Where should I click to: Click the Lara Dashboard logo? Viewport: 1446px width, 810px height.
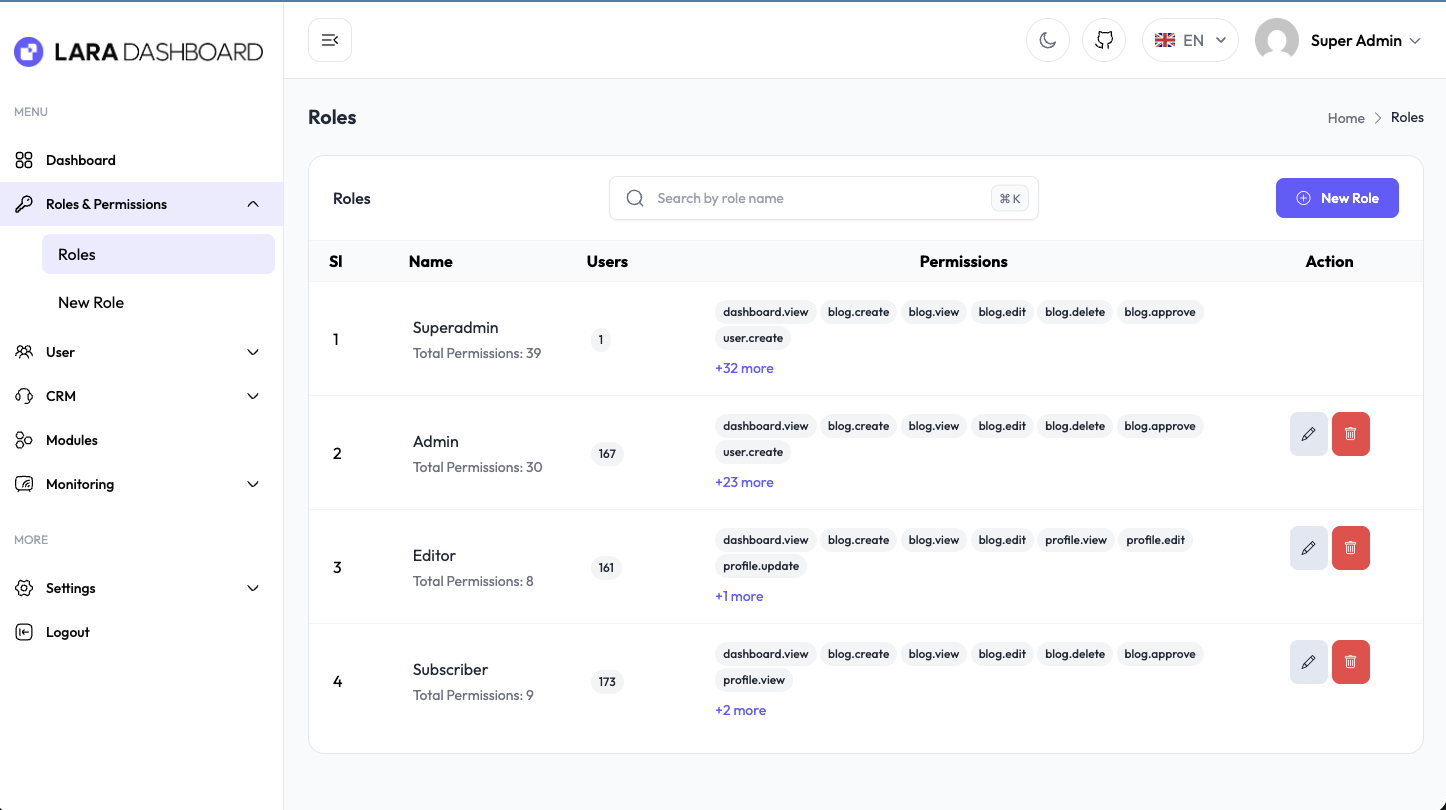tap(139, 52)
